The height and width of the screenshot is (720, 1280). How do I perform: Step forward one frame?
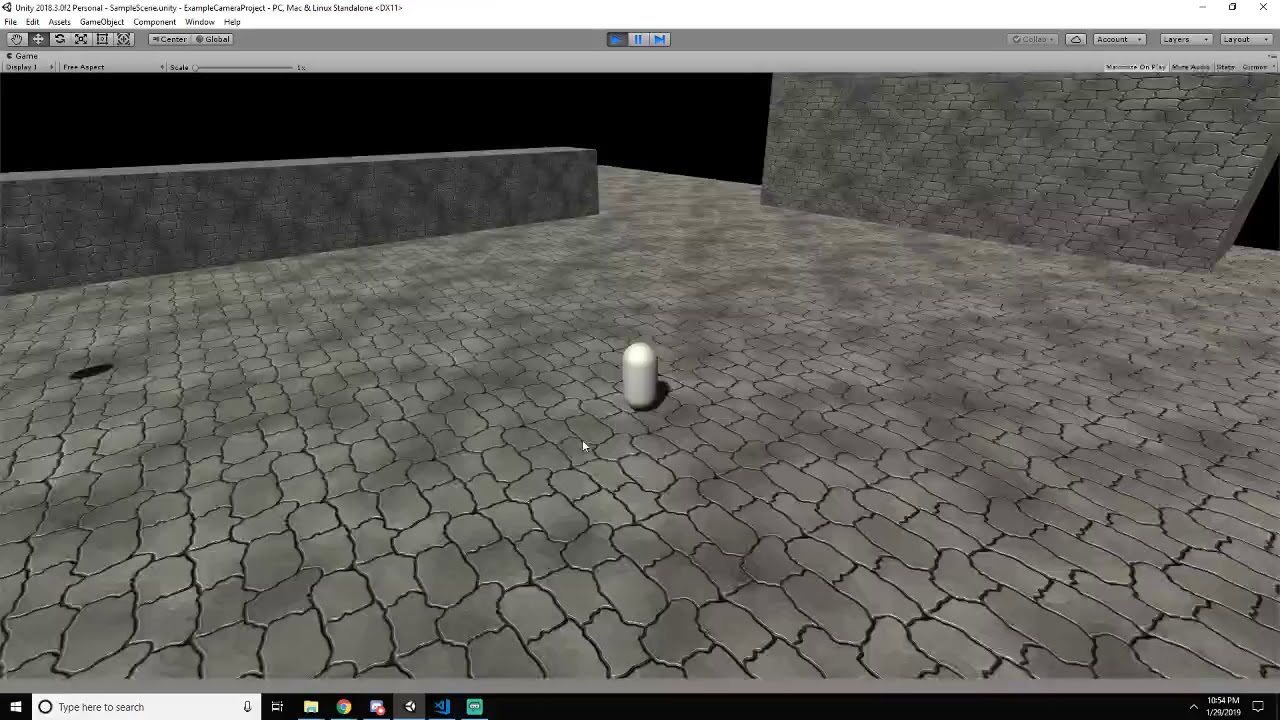coord(660,39)
